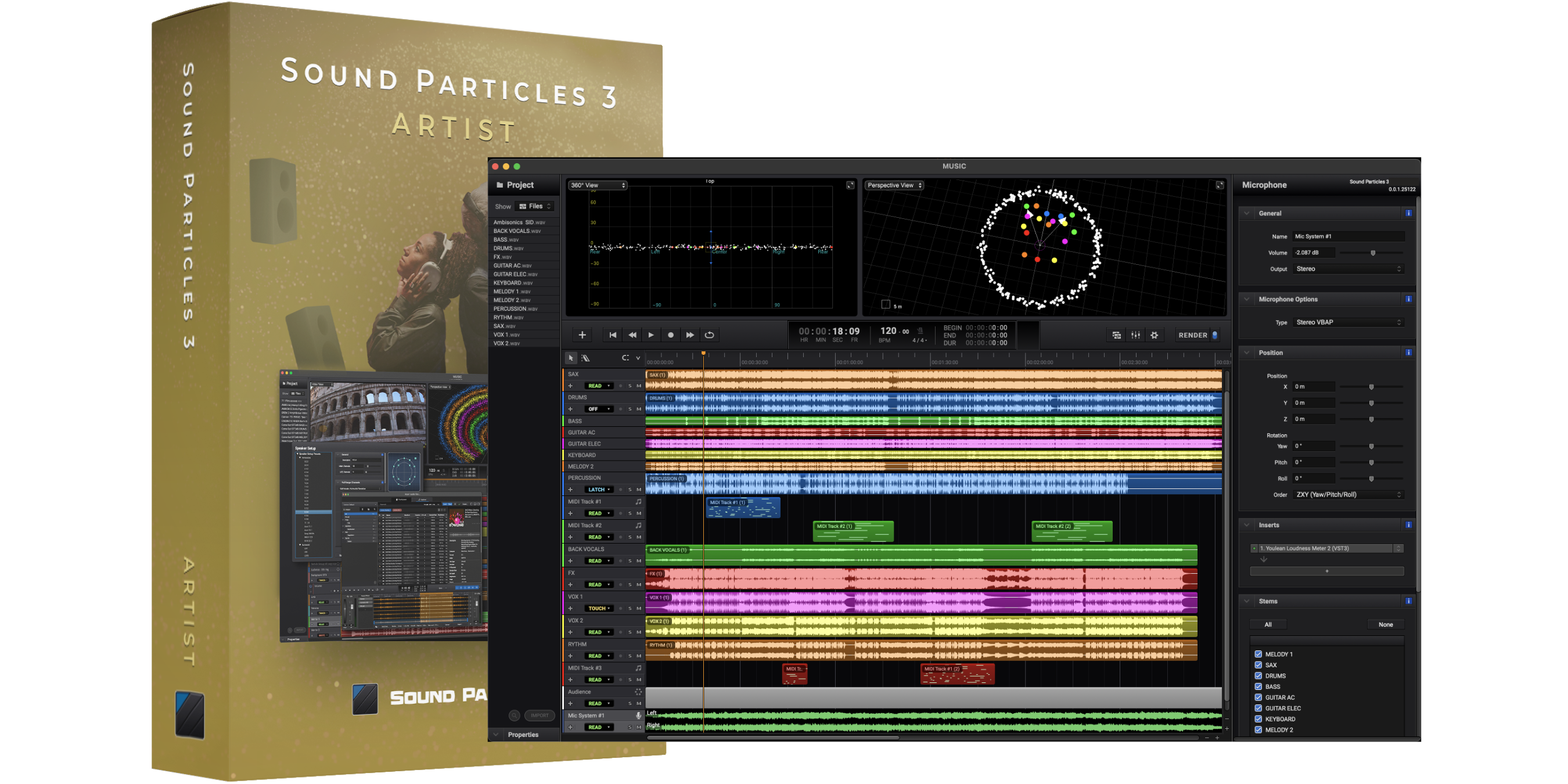Toggle mute on the DRUMS track
The width and height of the screenshot is (1568, 784).
point(638,409)
